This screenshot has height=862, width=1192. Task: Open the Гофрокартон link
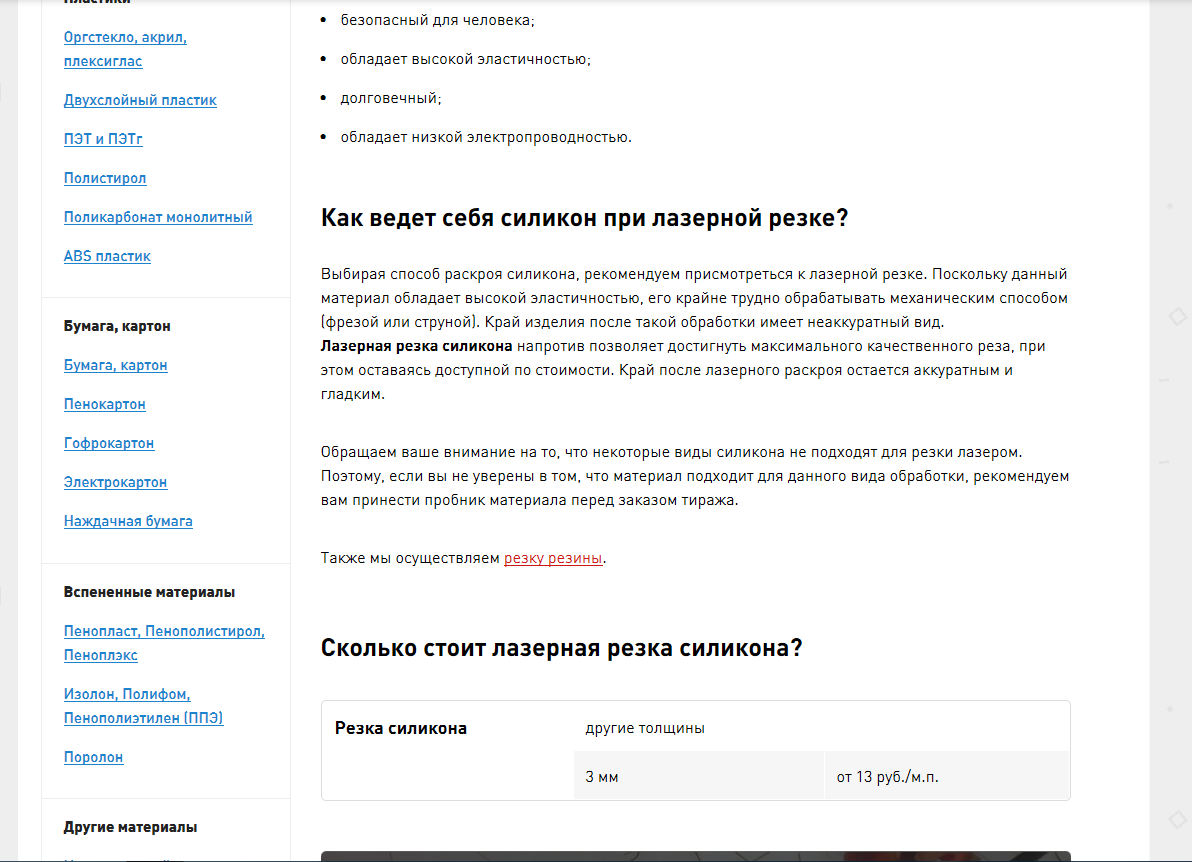(109, 443)
